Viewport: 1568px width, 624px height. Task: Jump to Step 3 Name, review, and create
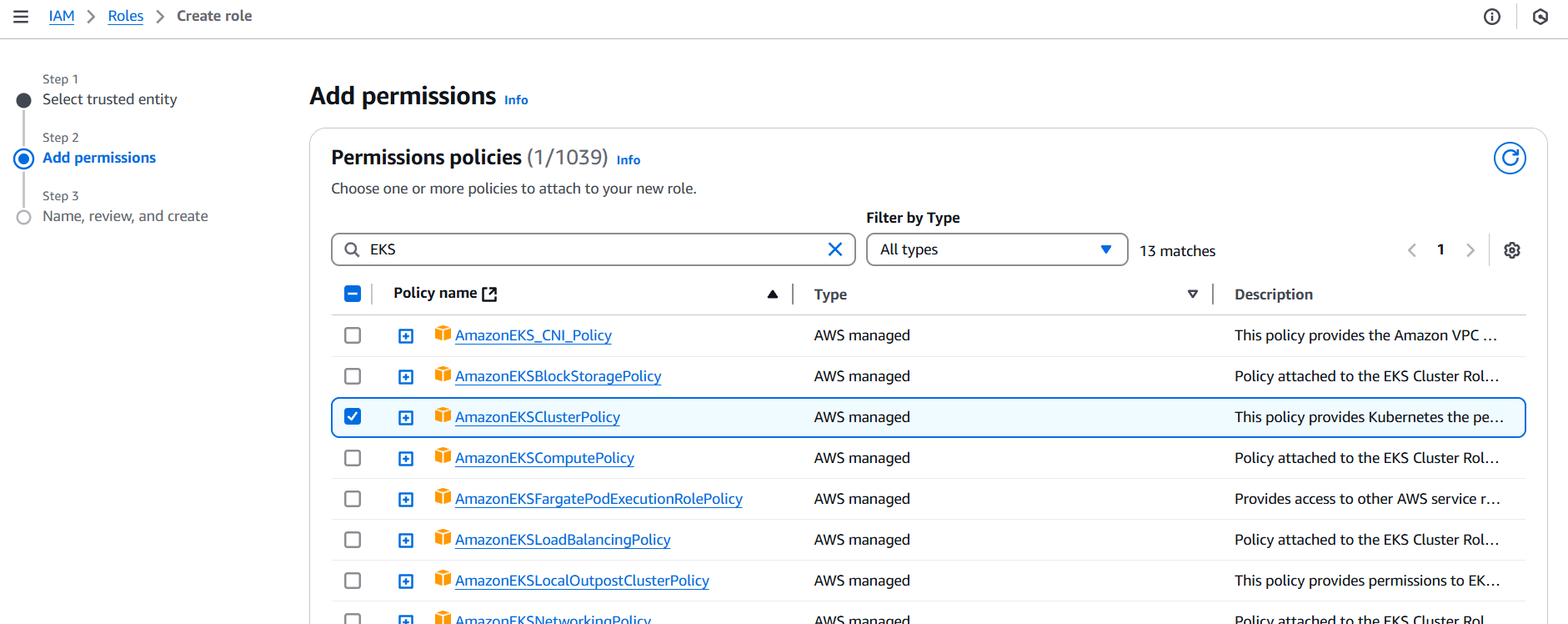click(125, 216)
